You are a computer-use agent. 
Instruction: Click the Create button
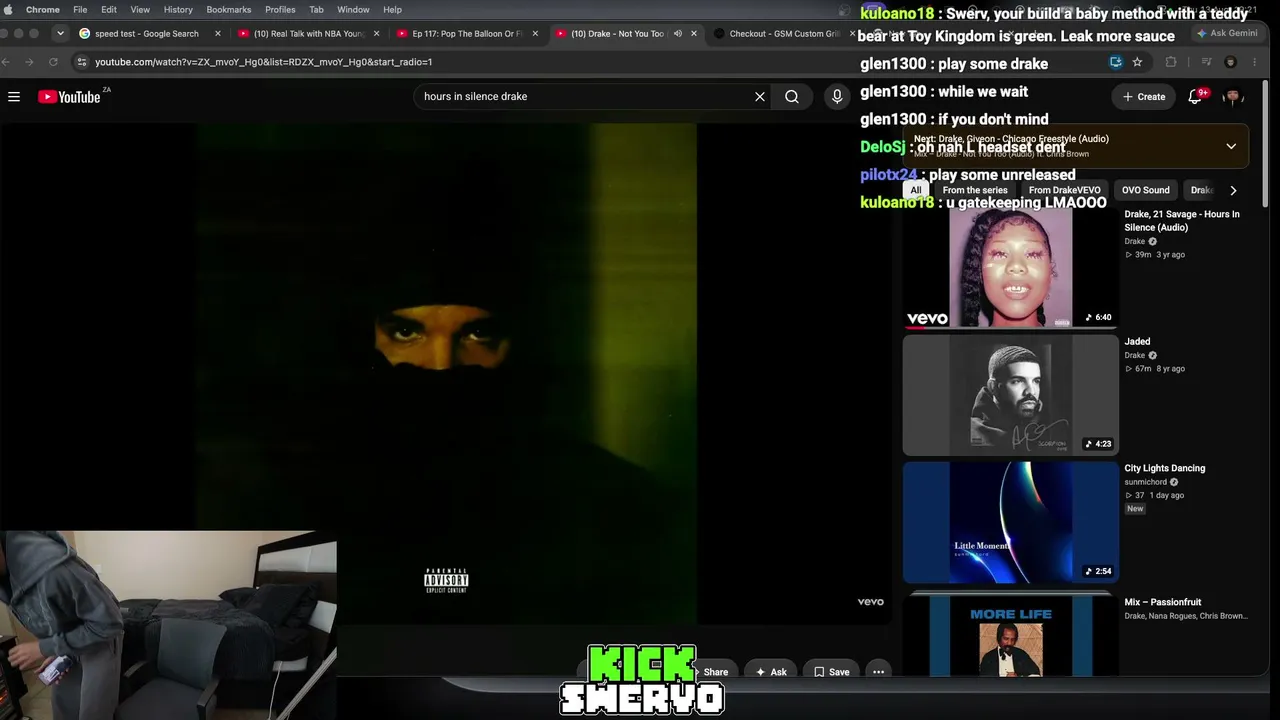tap(1144, 97)
